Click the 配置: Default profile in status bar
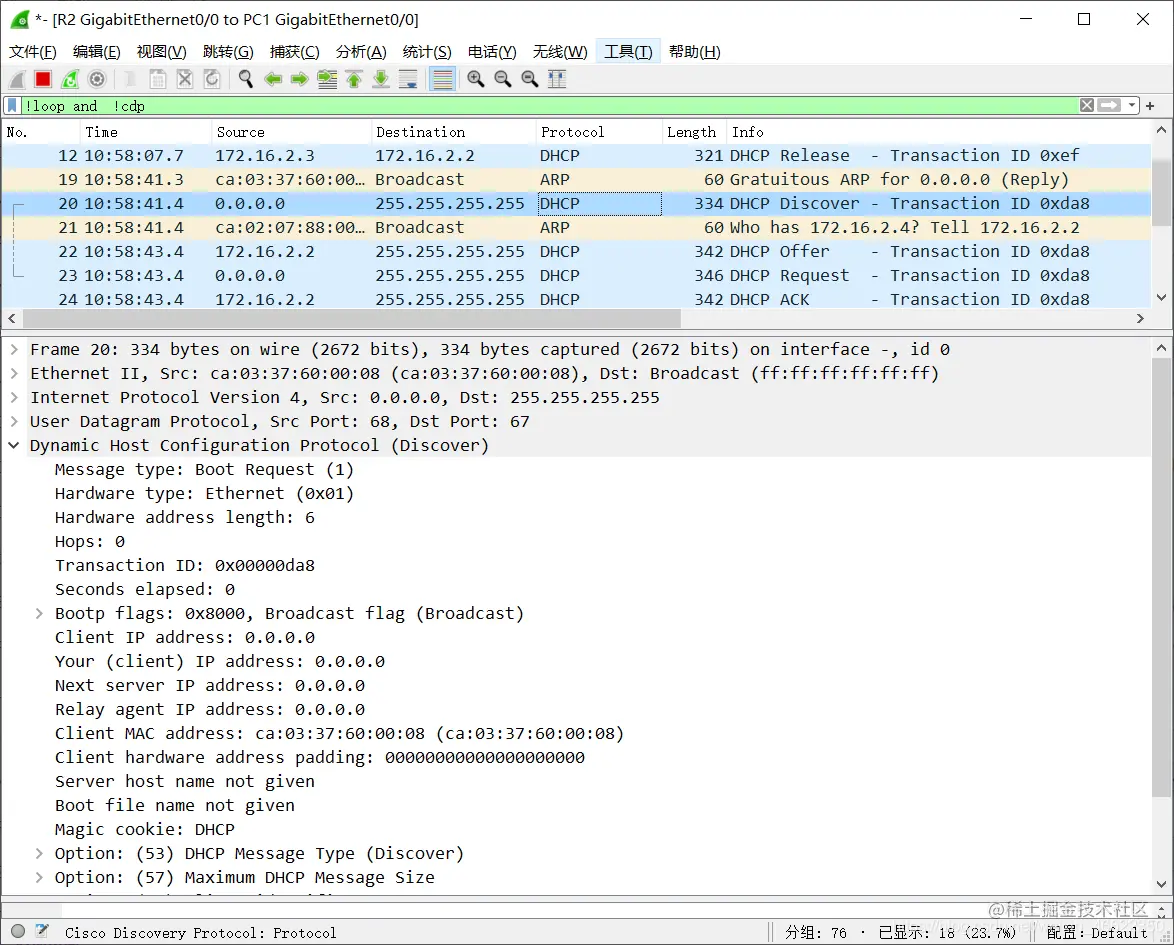 click(1097, 932)
